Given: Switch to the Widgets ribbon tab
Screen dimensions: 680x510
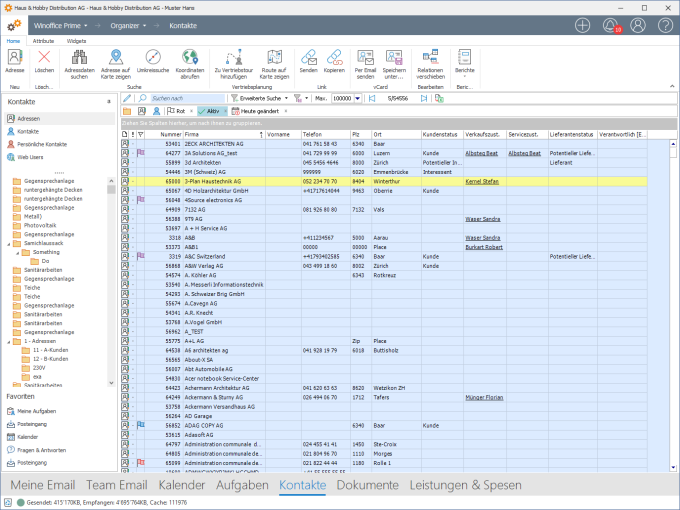Looking at the screenshot, I should point(76,41).
